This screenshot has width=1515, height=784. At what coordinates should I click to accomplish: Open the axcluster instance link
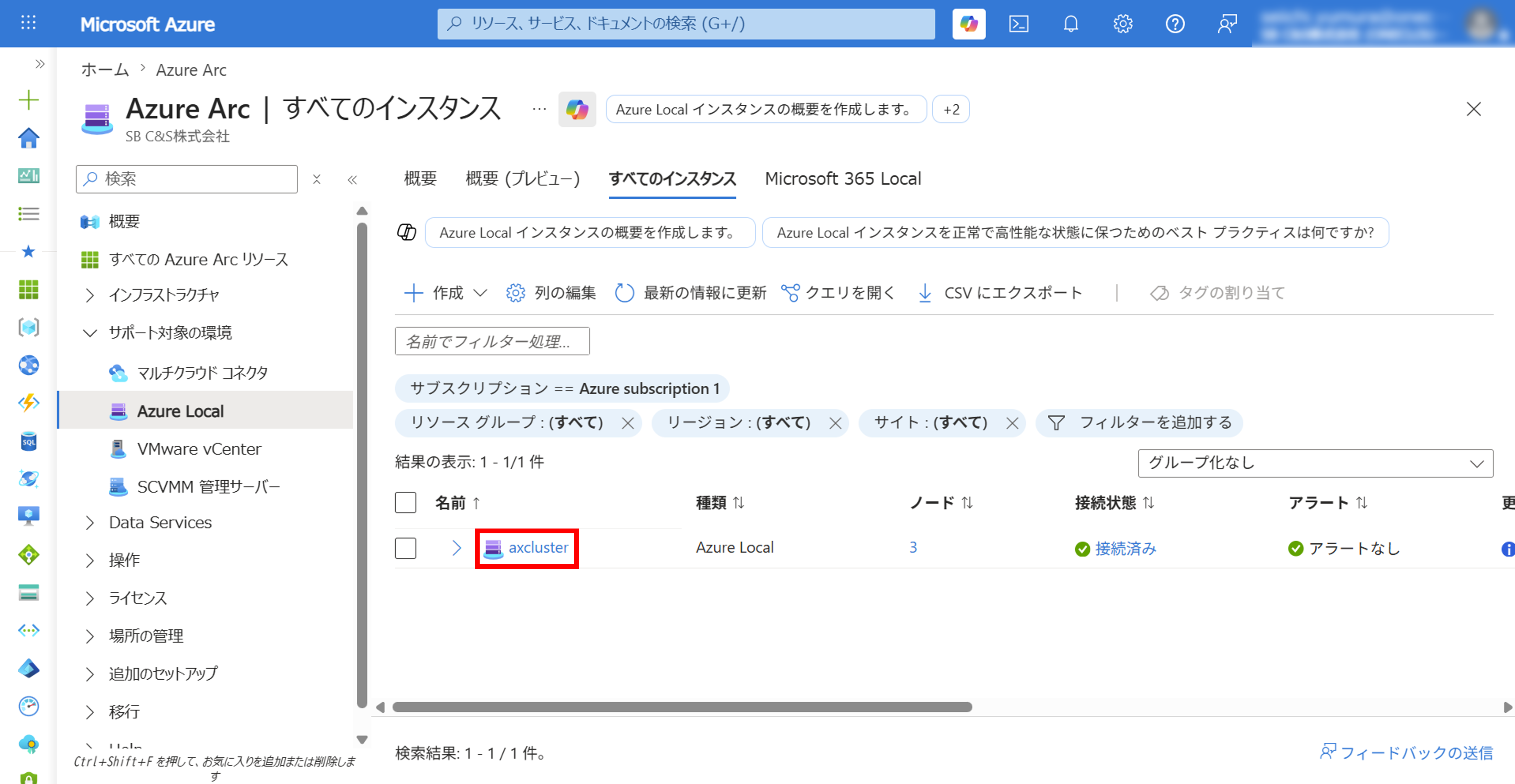pyautogui.click(x=538, y=547)
